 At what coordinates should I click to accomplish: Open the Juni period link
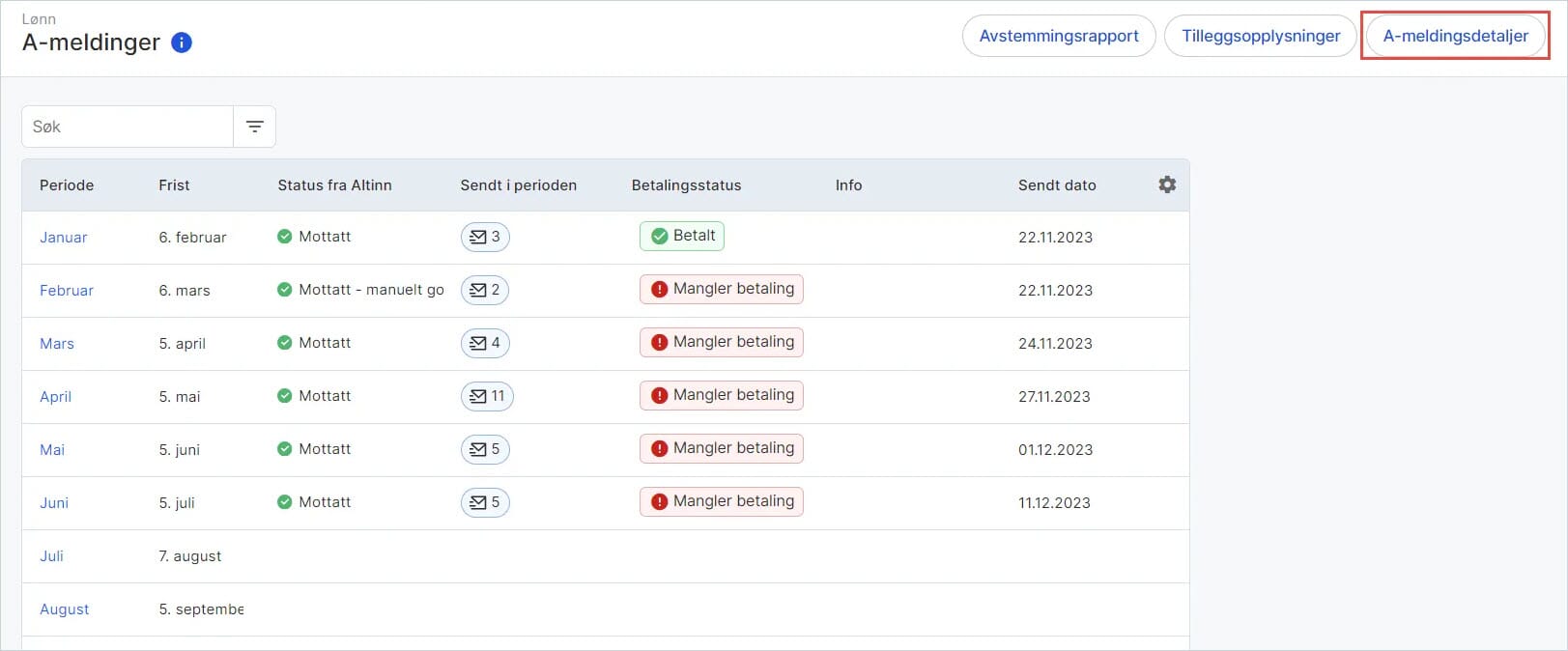[x=54, y=503]
